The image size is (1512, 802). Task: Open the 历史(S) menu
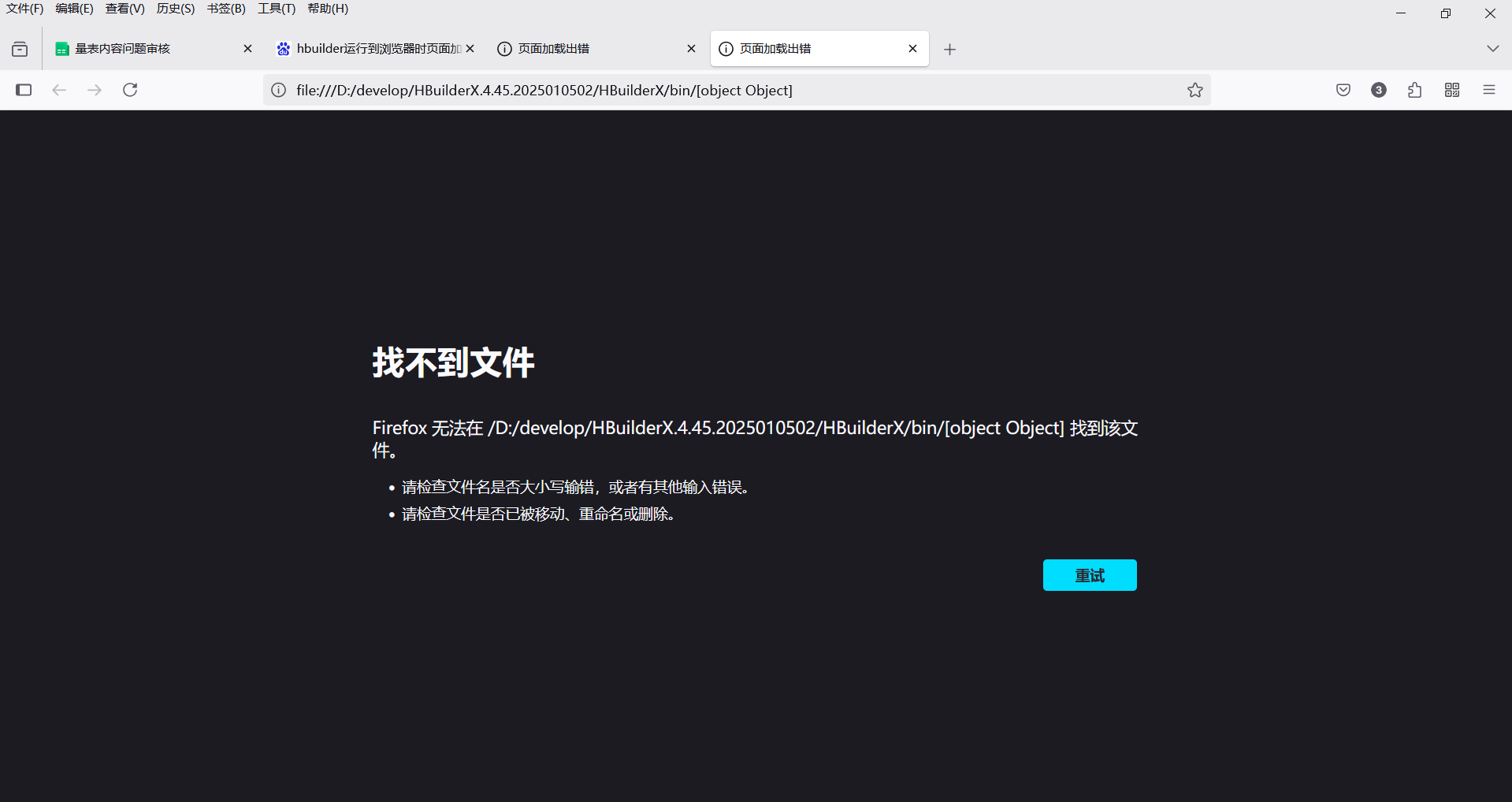(175, 9)
